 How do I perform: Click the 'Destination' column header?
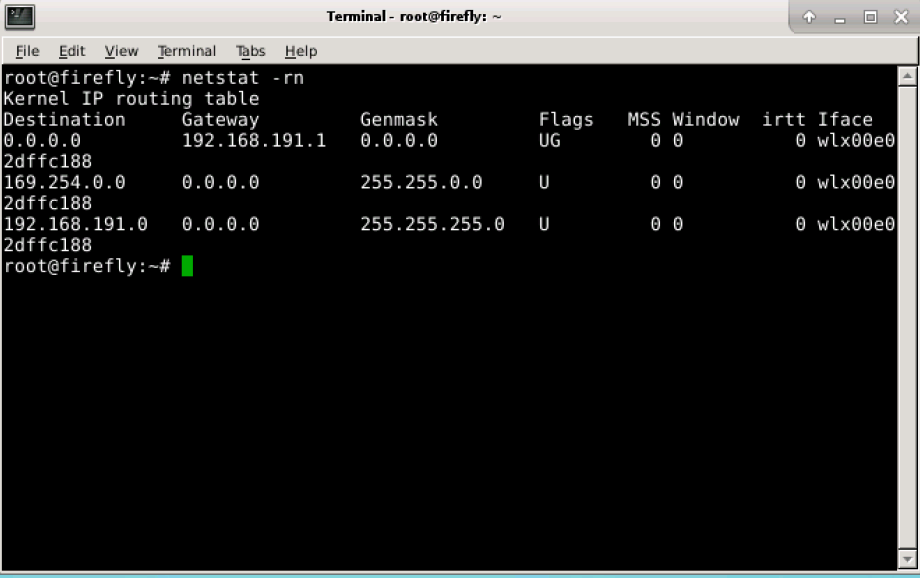65,120
